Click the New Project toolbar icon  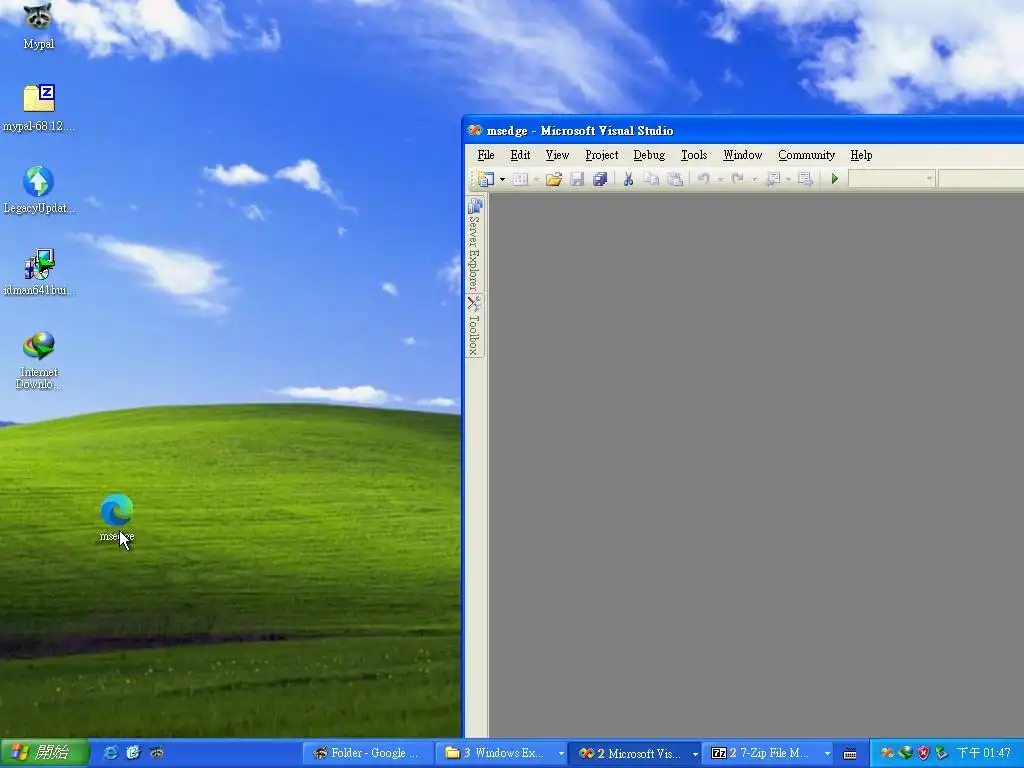click(485, 179)
